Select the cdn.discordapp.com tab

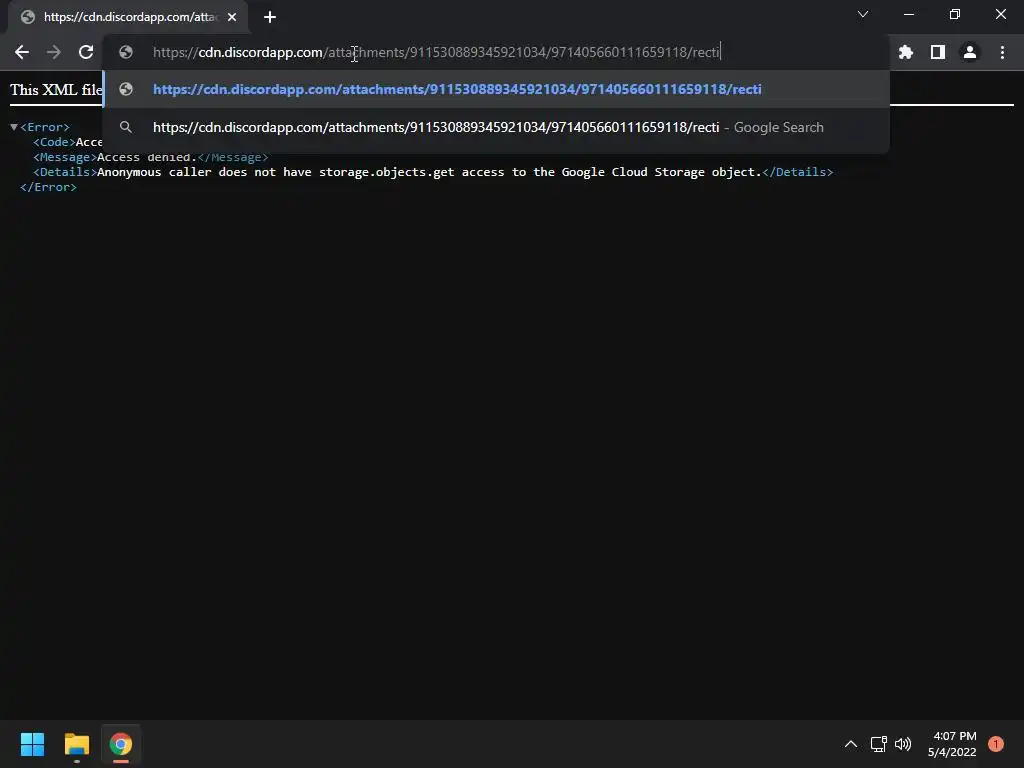pyautogui.click(x=128, y=17)
